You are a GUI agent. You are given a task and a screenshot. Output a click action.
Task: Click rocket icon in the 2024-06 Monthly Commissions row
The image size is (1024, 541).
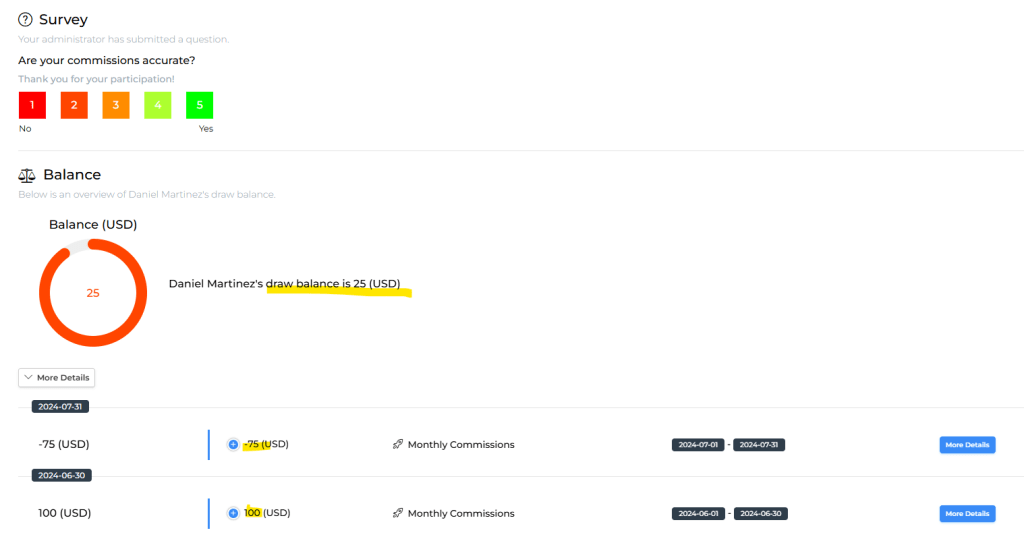tap(398, 513)
